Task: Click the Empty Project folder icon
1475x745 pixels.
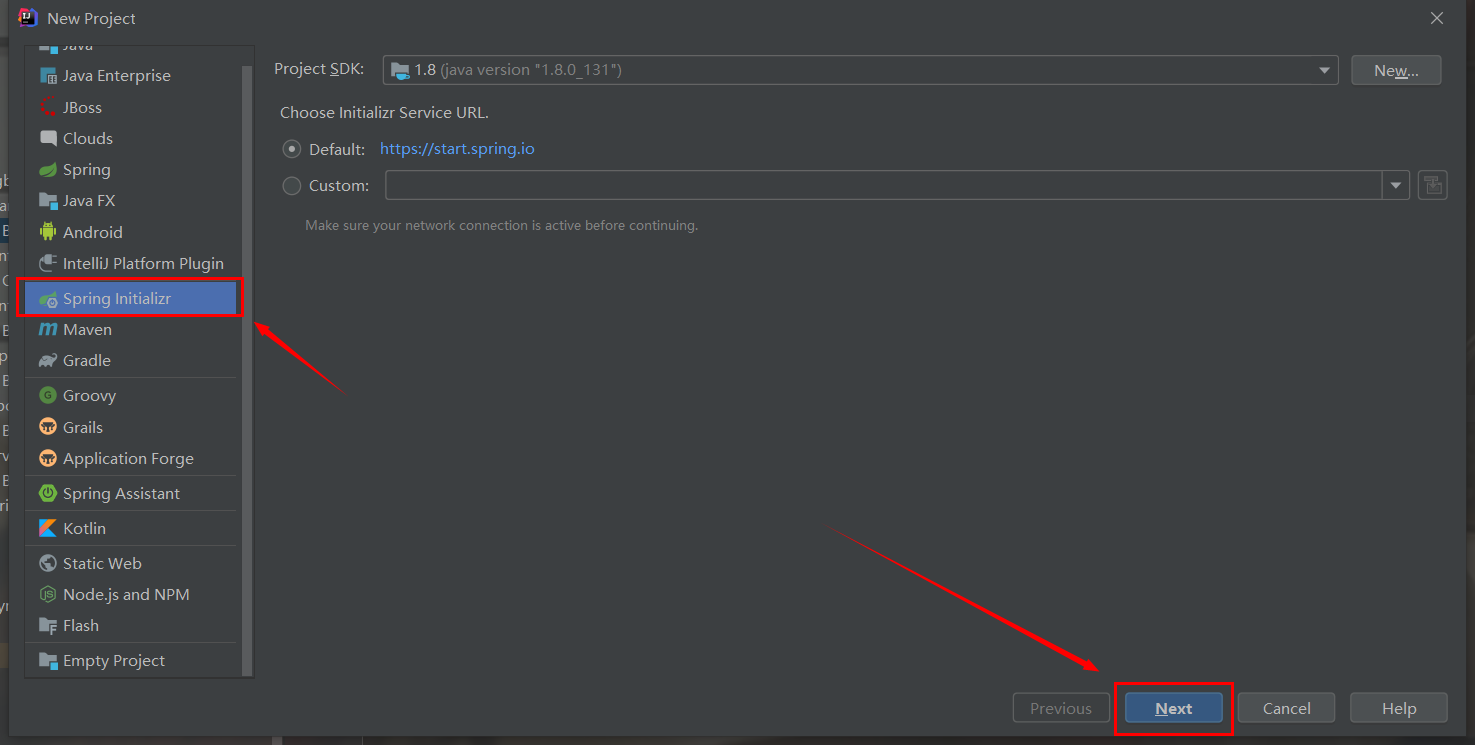Action: pos(48,660)
